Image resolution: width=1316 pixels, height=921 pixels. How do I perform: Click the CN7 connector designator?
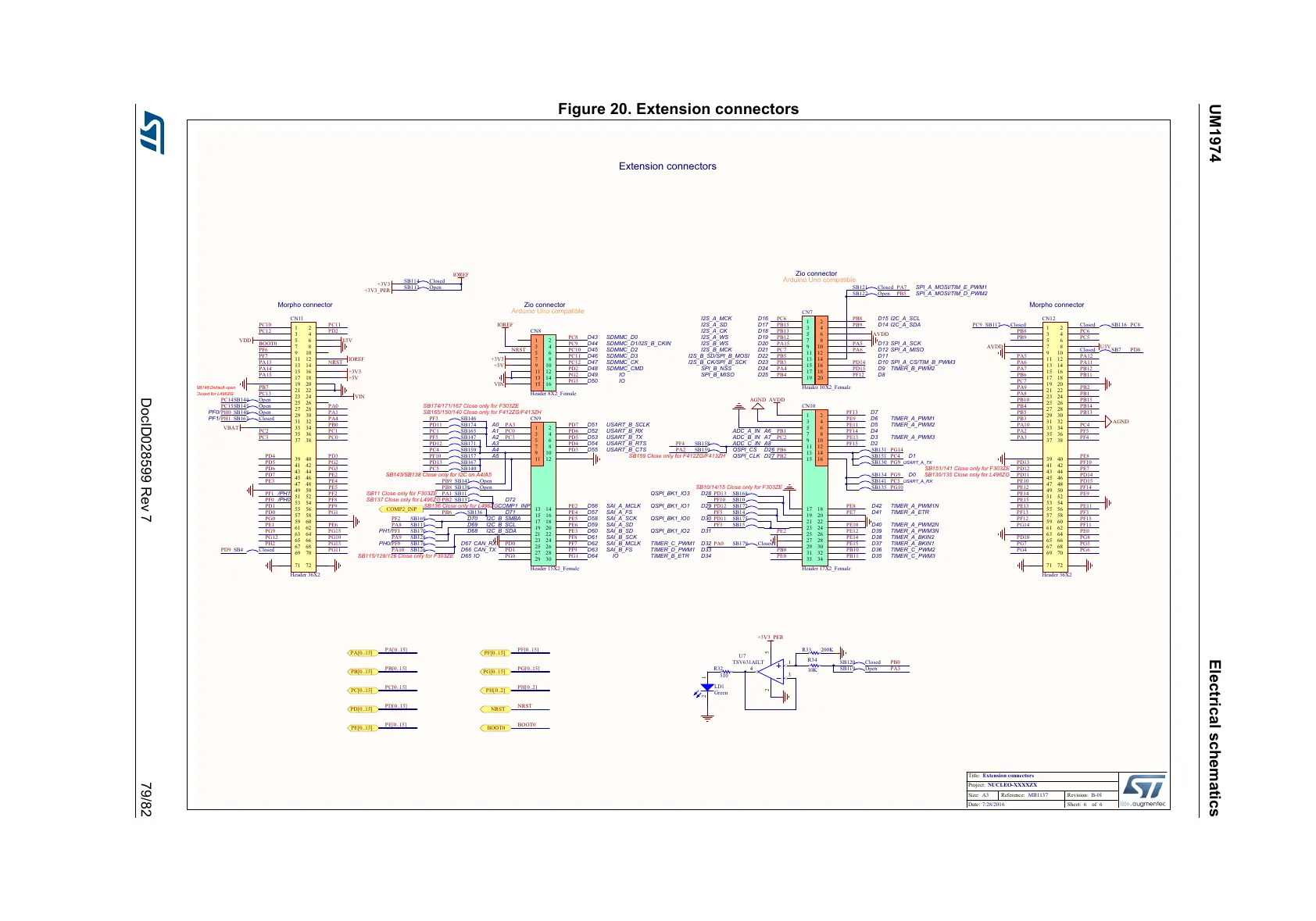click(807, 312)
